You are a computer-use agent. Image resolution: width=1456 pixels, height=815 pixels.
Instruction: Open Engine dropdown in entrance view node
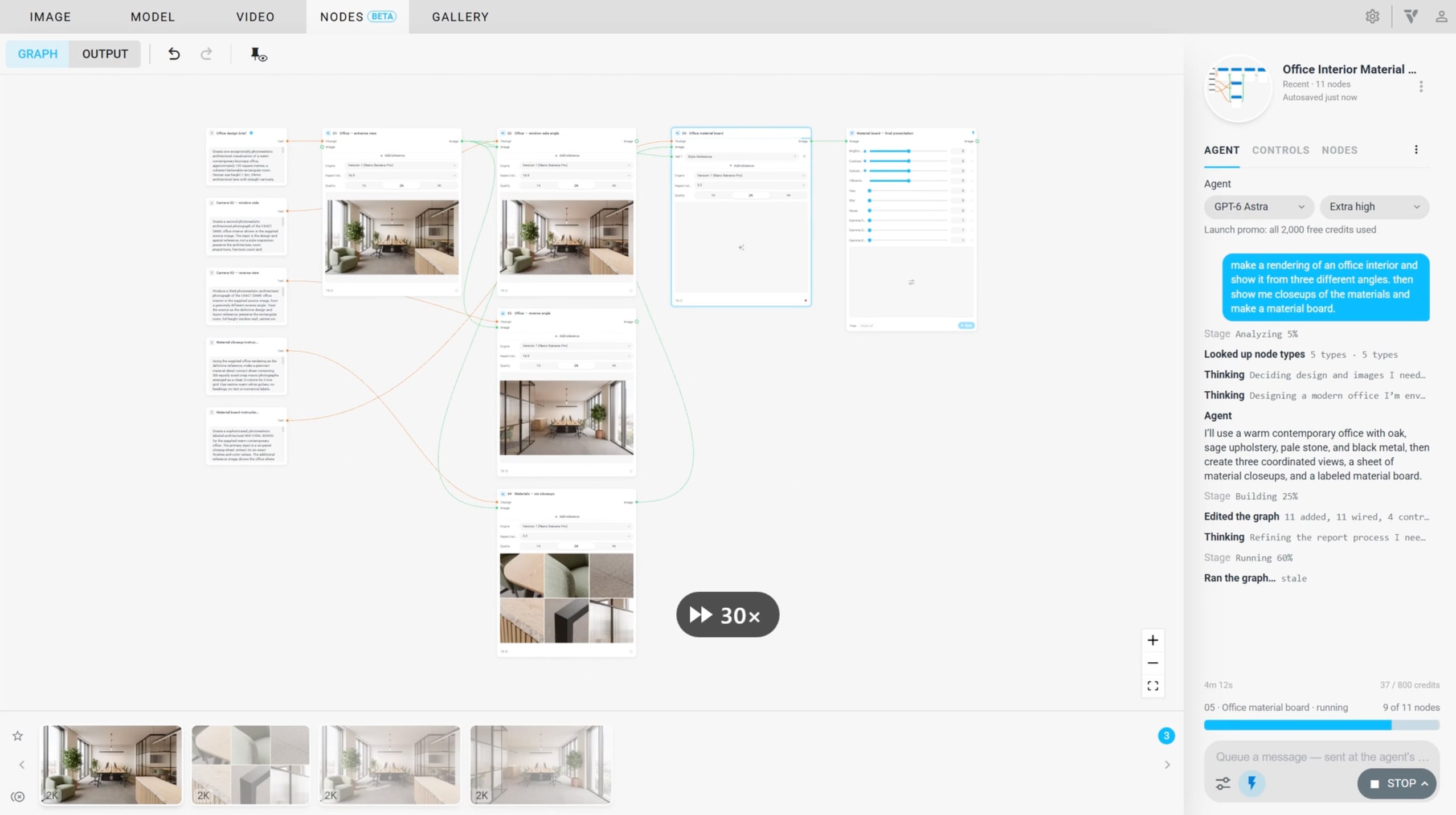tap(402, 165)
